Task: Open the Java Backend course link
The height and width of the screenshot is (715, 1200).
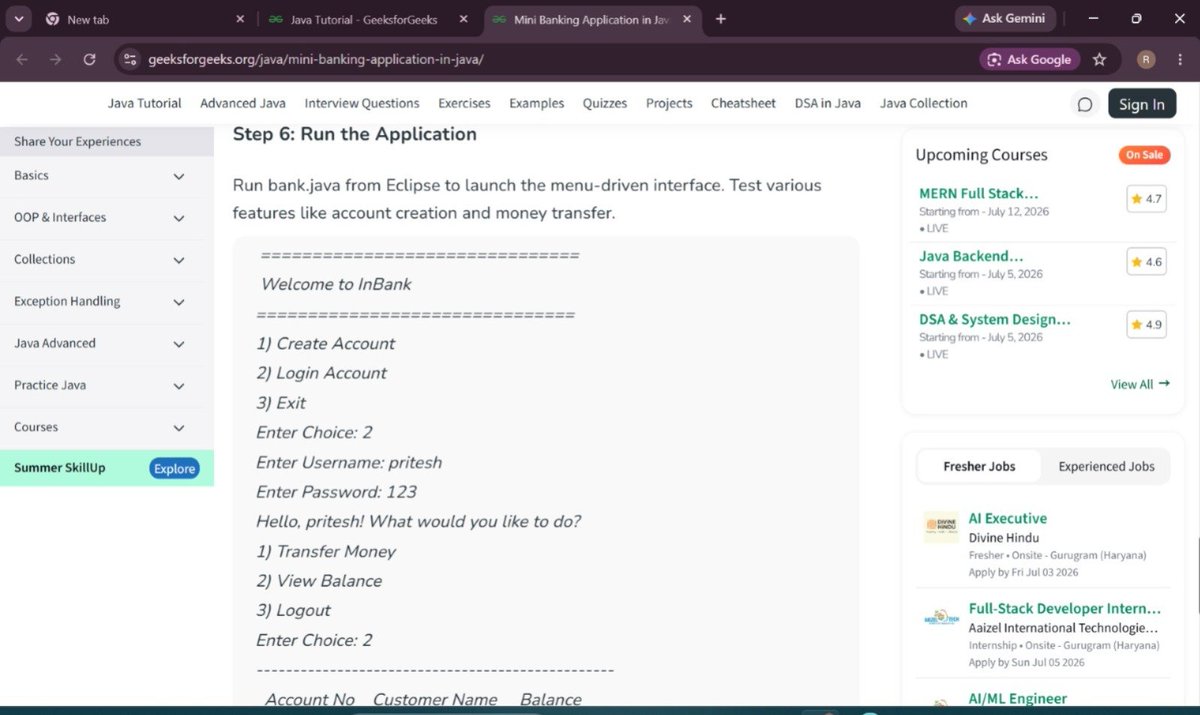Action: [971, 256]
